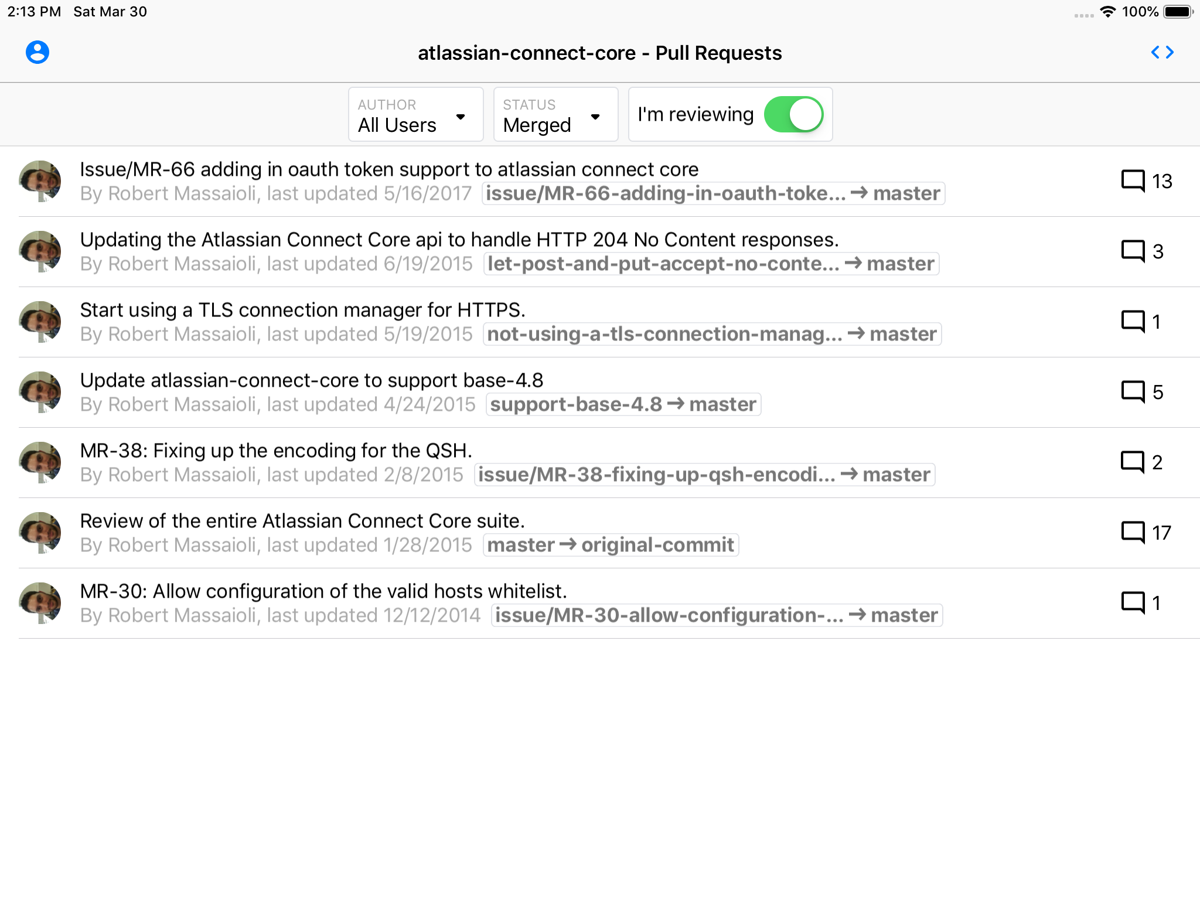Click Robert Massaioli's avatar on the first PR
Image resolution: width=1200 pixels, height=900 pixels.
coord(40,181)
